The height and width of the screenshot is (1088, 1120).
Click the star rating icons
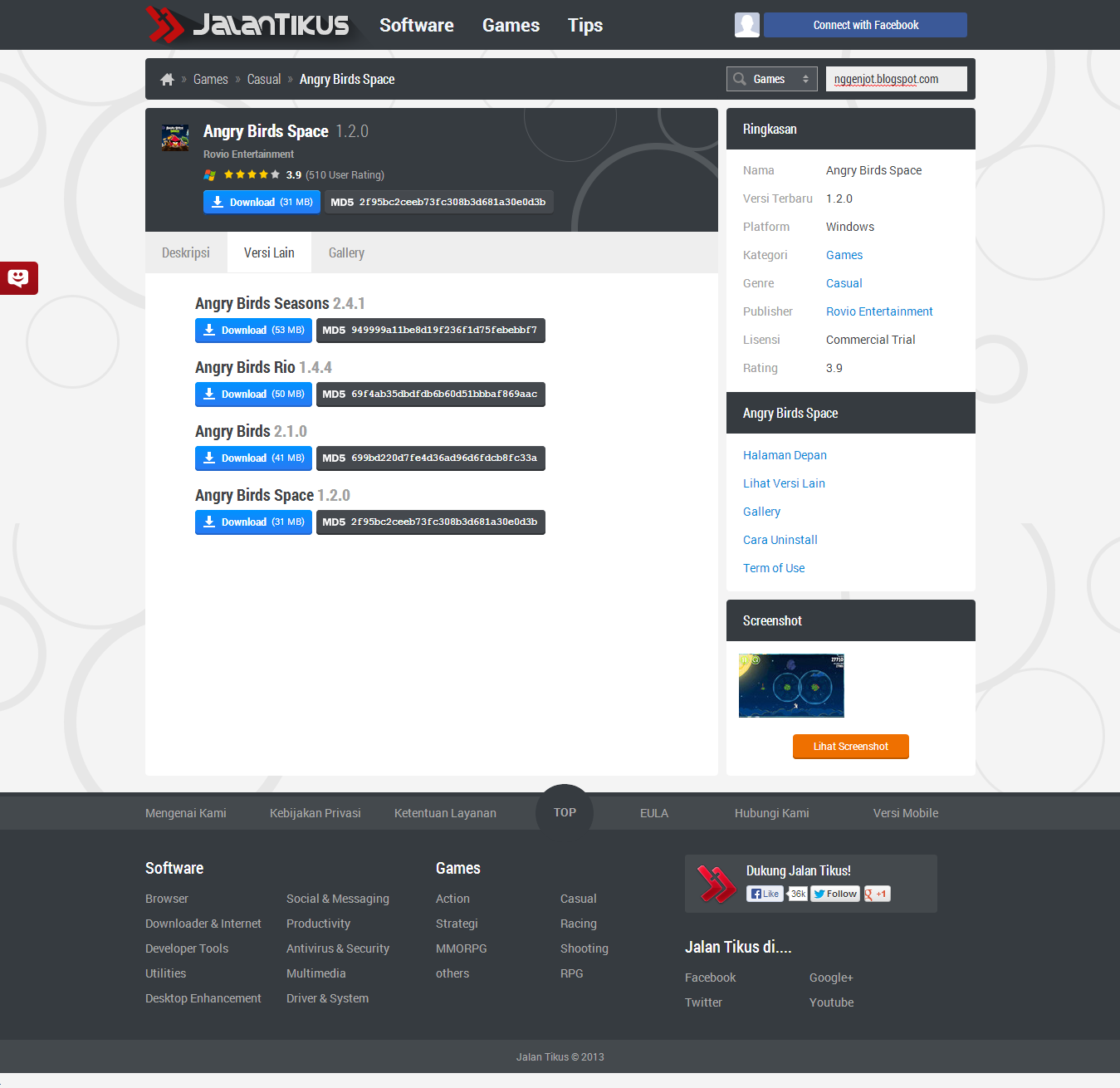252,174
